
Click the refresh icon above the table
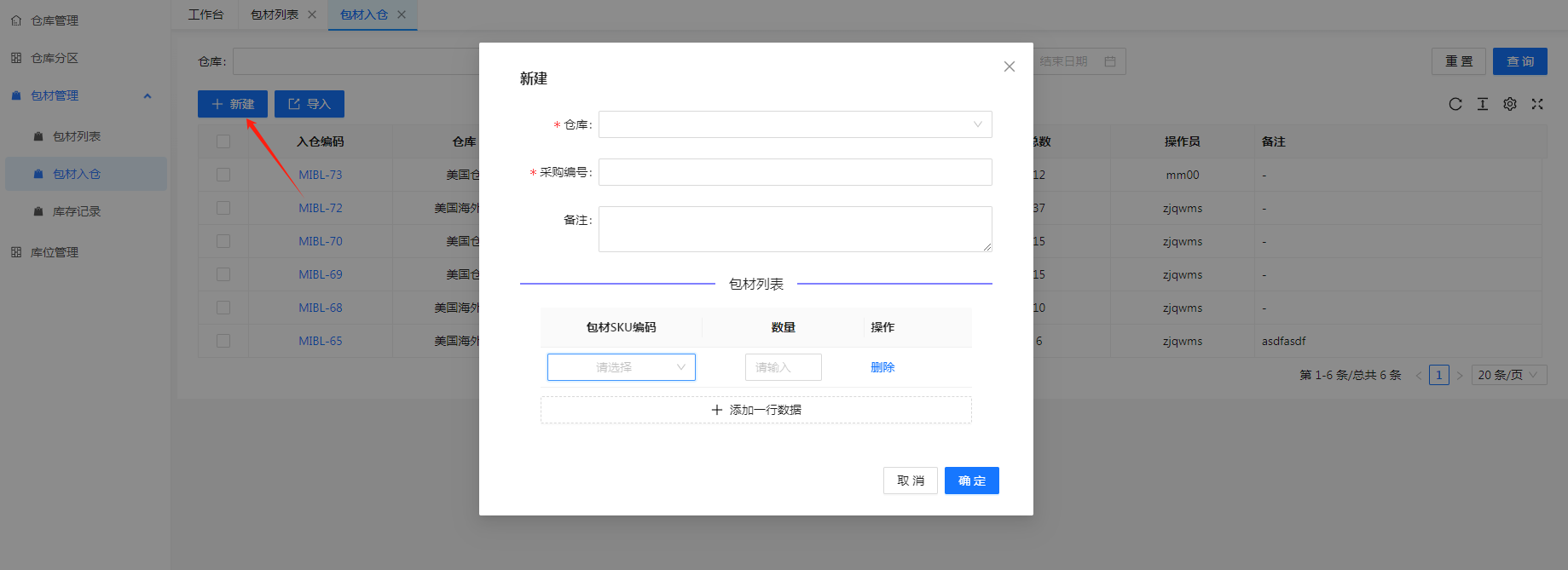[x=1455, y=104]
